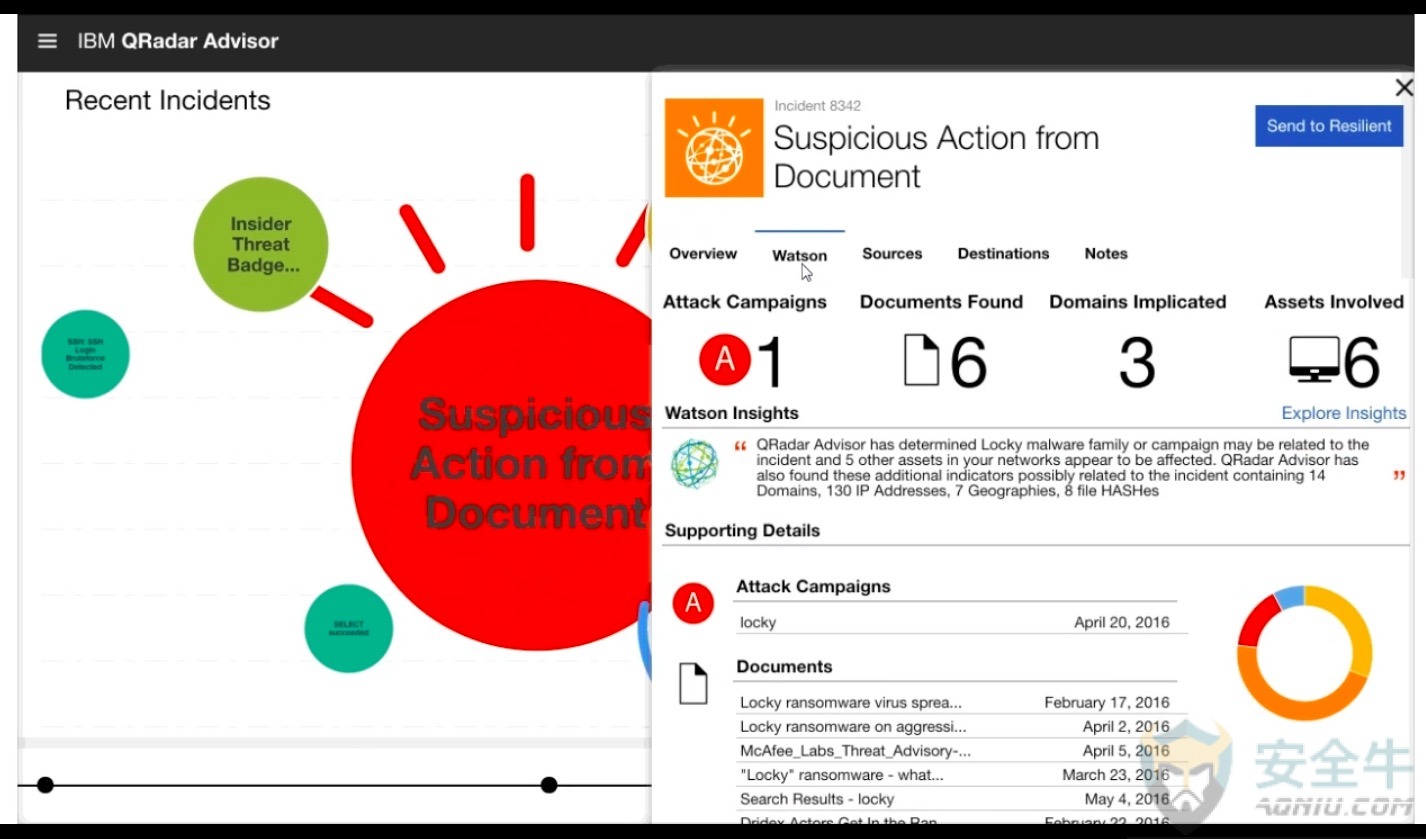Image resolution: width=1426 pixels, height=839 pixels.
Task: Click the Recent Incidents heading
Action: [168, 100]
